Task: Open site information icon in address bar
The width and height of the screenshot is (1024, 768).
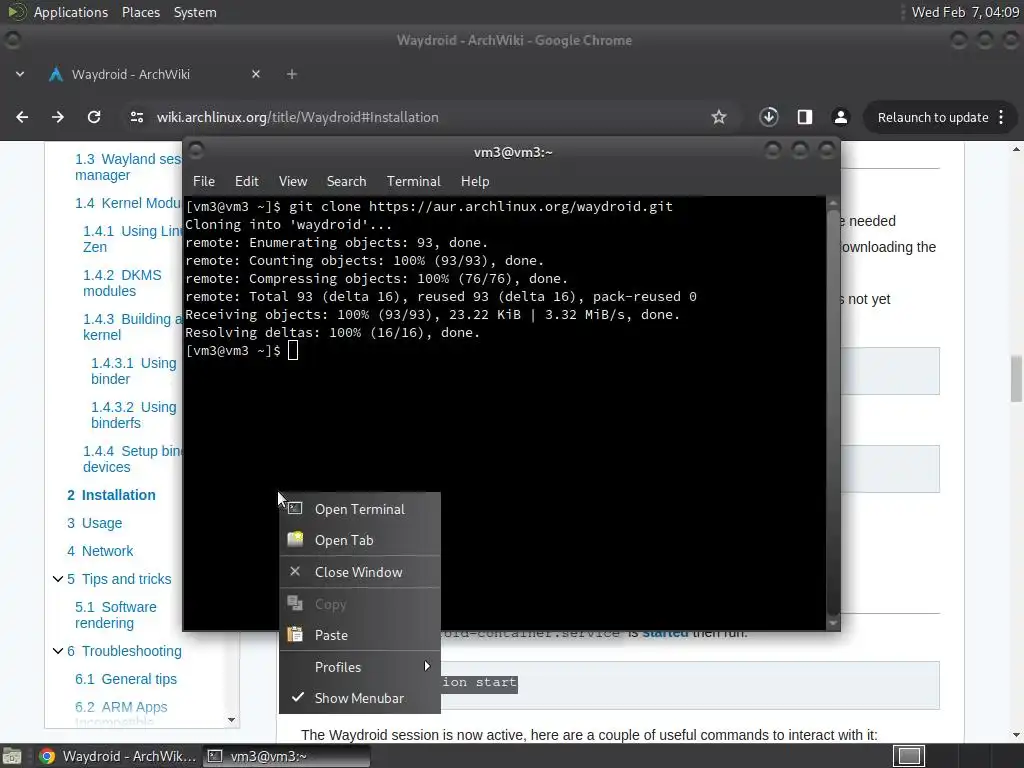Action: (136, 117)
